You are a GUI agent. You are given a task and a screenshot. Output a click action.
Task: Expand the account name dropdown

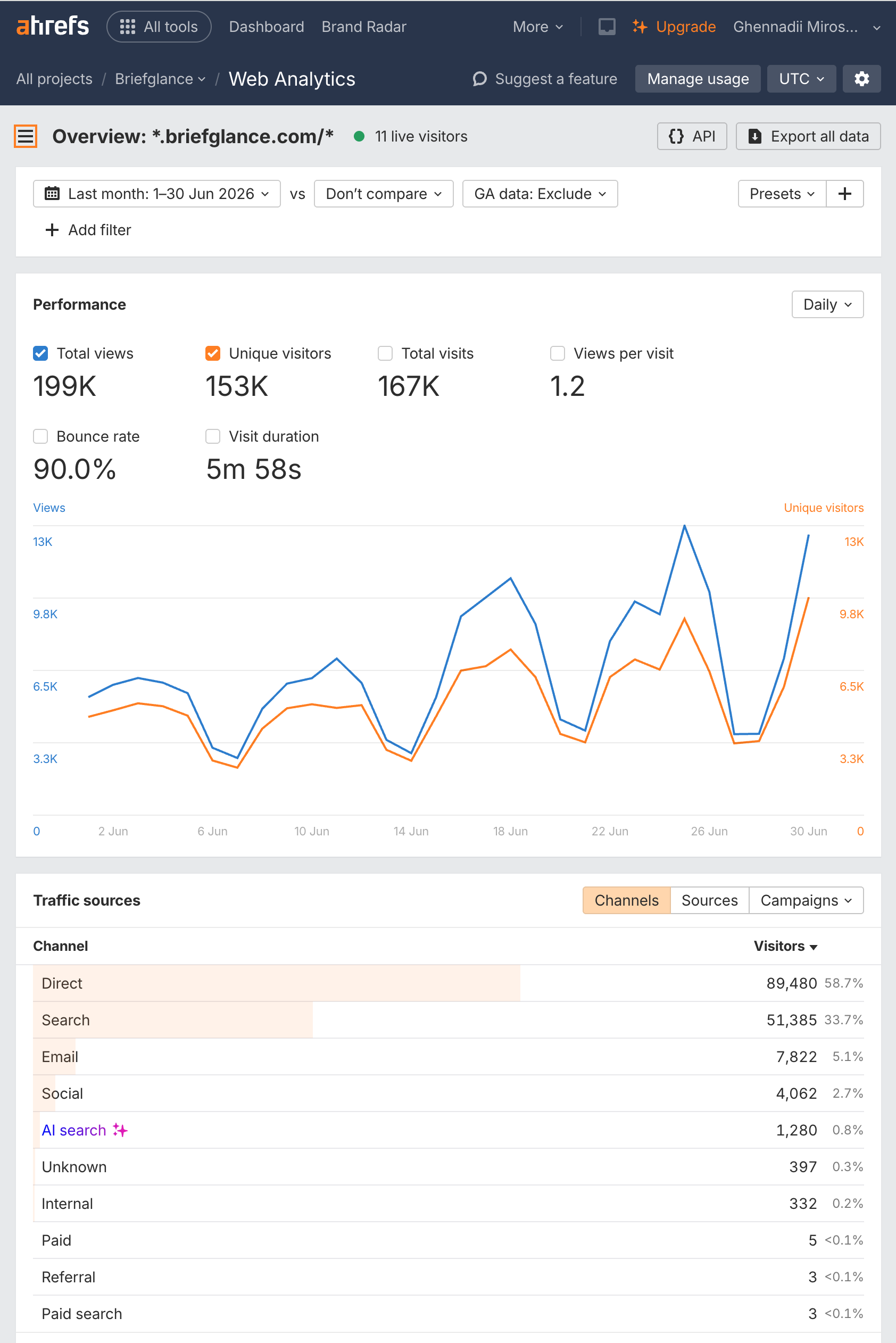tap(806, 26)
